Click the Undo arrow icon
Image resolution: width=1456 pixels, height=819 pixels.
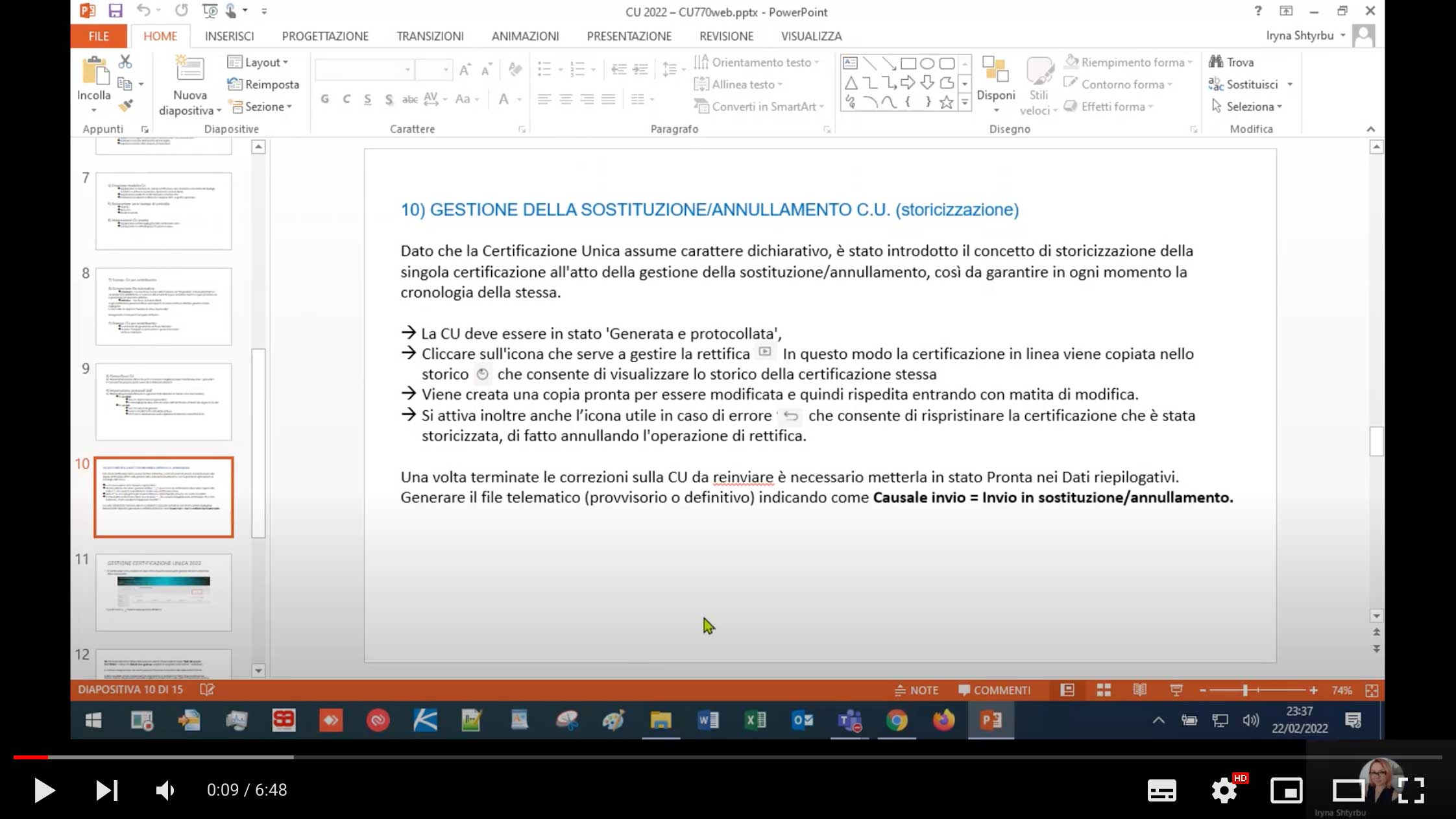coord(143,11)
